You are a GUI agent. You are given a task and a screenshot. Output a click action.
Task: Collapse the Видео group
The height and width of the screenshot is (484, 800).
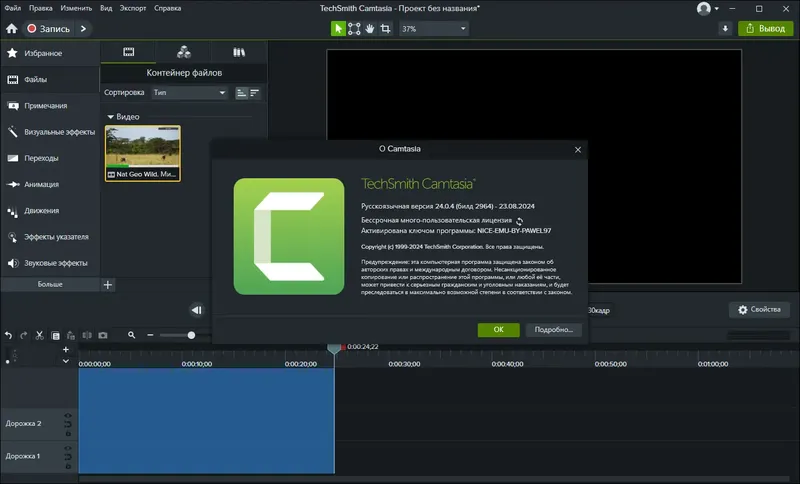(110, 117)
